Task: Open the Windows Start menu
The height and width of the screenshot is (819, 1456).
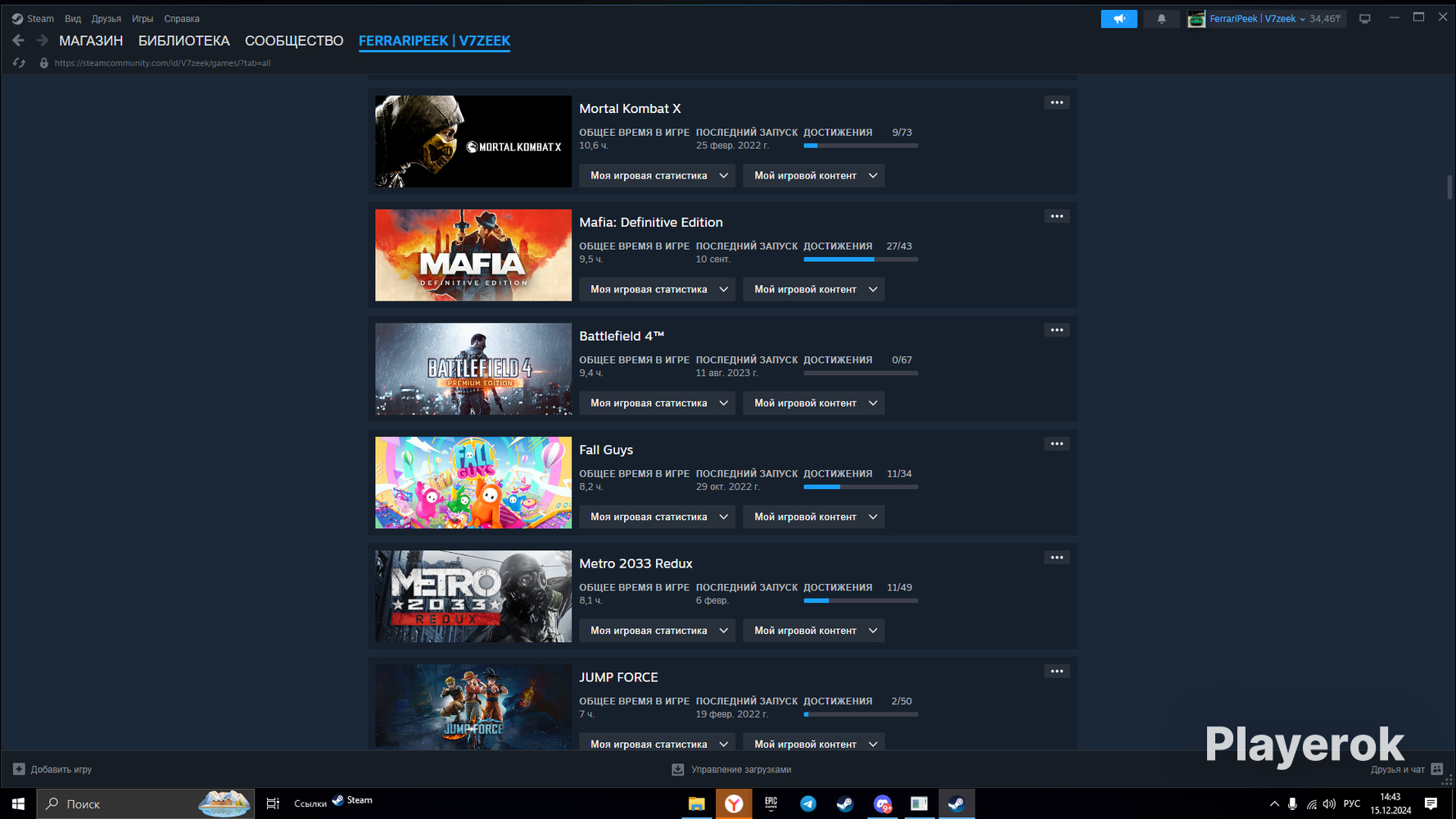Action: (18, 804)
